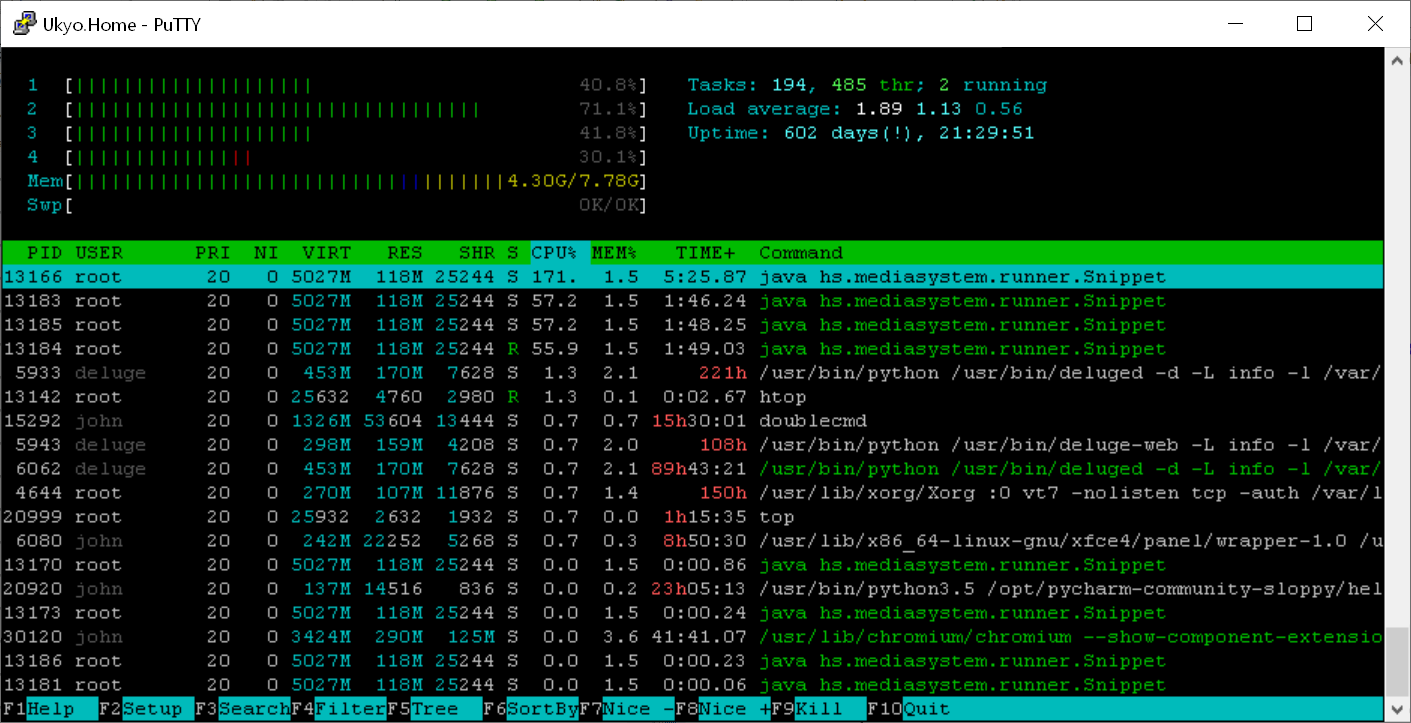This screenshot has height=723, width=1411.
Task: Click the scrollbar up arrow
Action: tap(1398, 59)
